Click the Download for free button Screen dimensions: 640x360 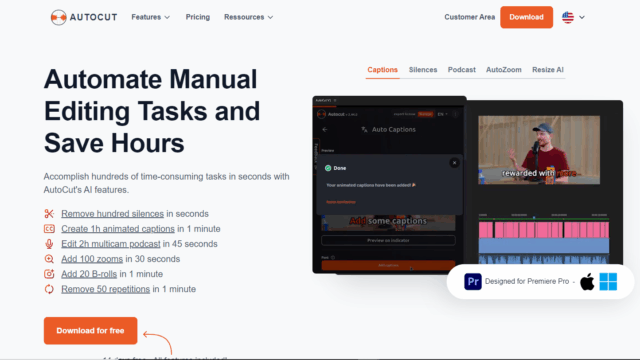pyautogui.click(x=91, y=331)
